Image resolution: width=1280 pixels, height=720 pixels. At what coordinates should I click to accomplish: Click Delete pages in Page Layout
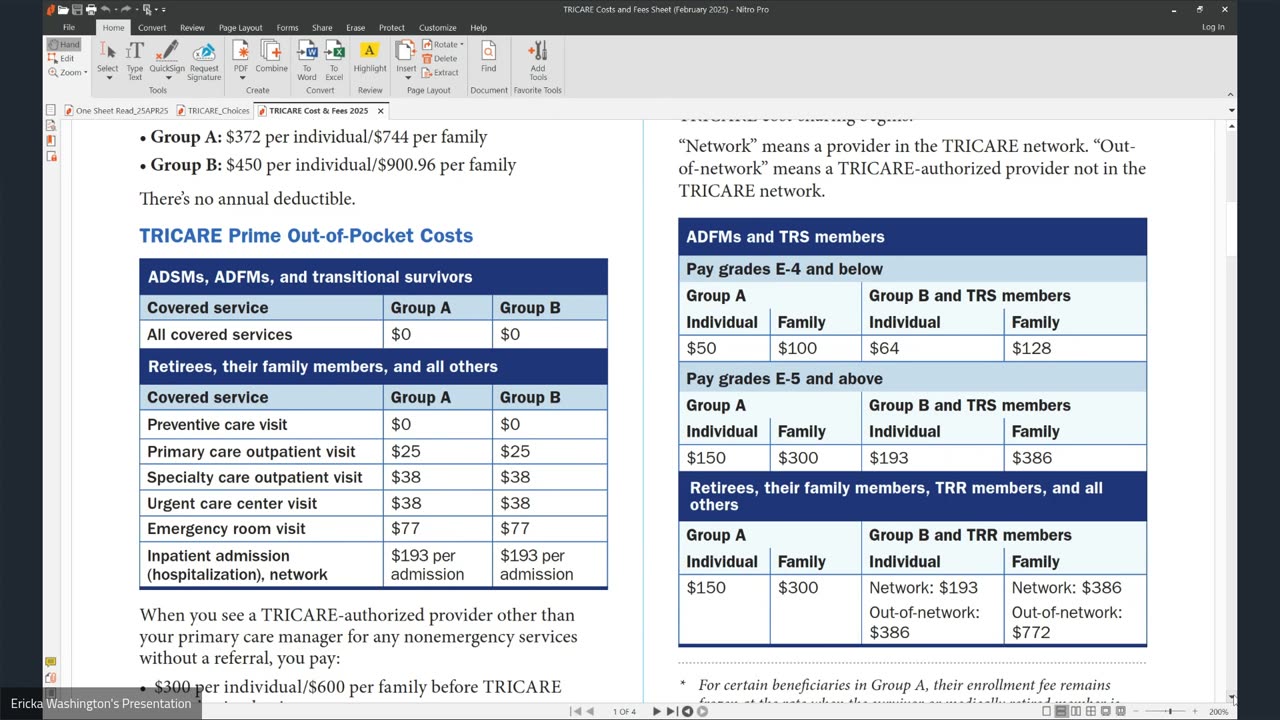pyautogui.click(x=440, y=59)
